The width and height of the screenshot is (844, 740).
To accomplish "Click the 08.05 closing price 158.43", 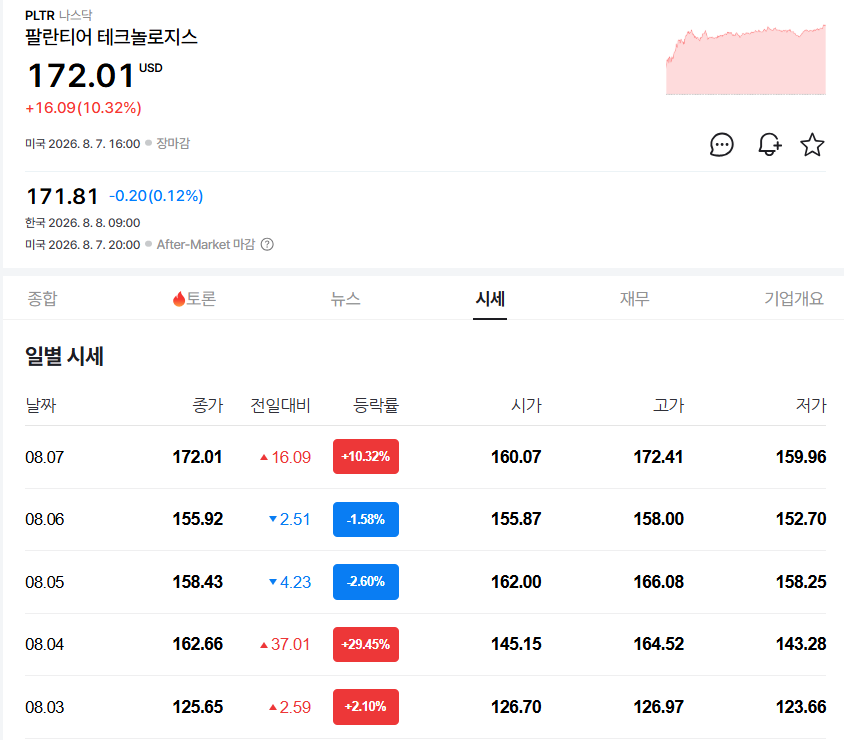I will pyautogui.click(x=198, y=582).
